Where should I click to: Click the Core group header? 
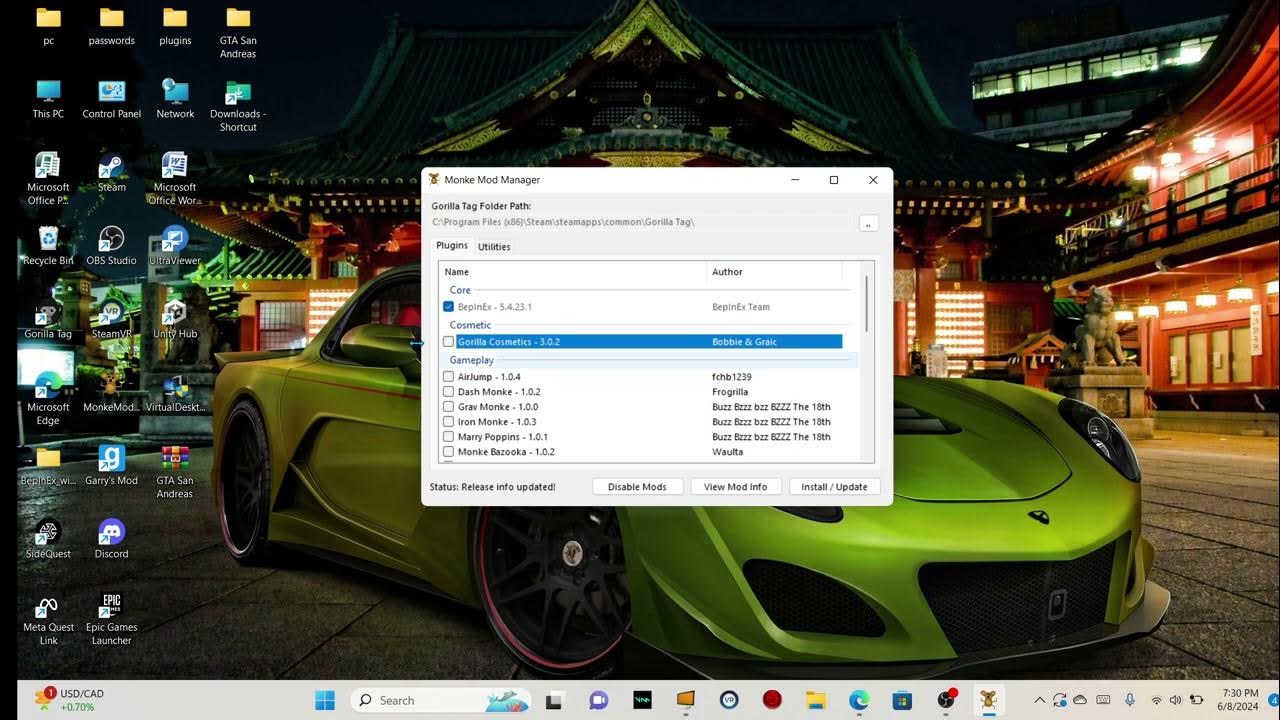tap(460, 290)
